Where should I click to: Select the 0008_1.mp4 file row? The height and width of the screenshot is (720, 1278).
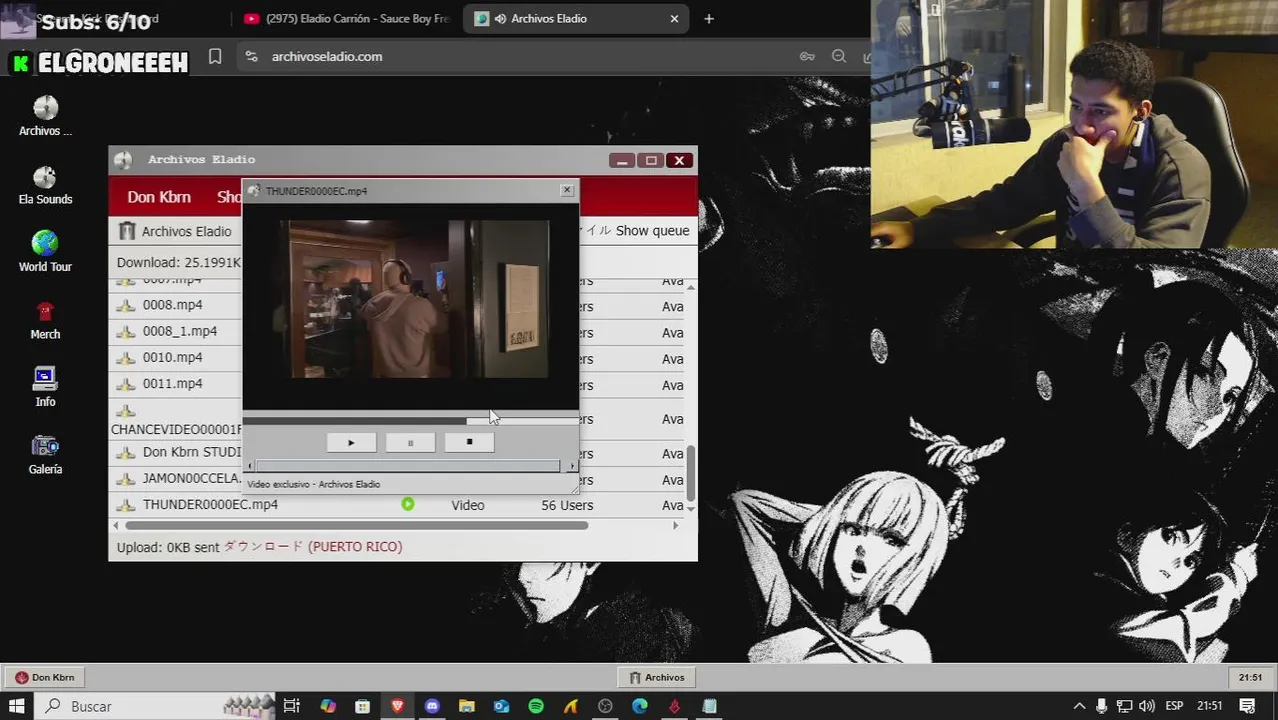click(x=180, y=331)
